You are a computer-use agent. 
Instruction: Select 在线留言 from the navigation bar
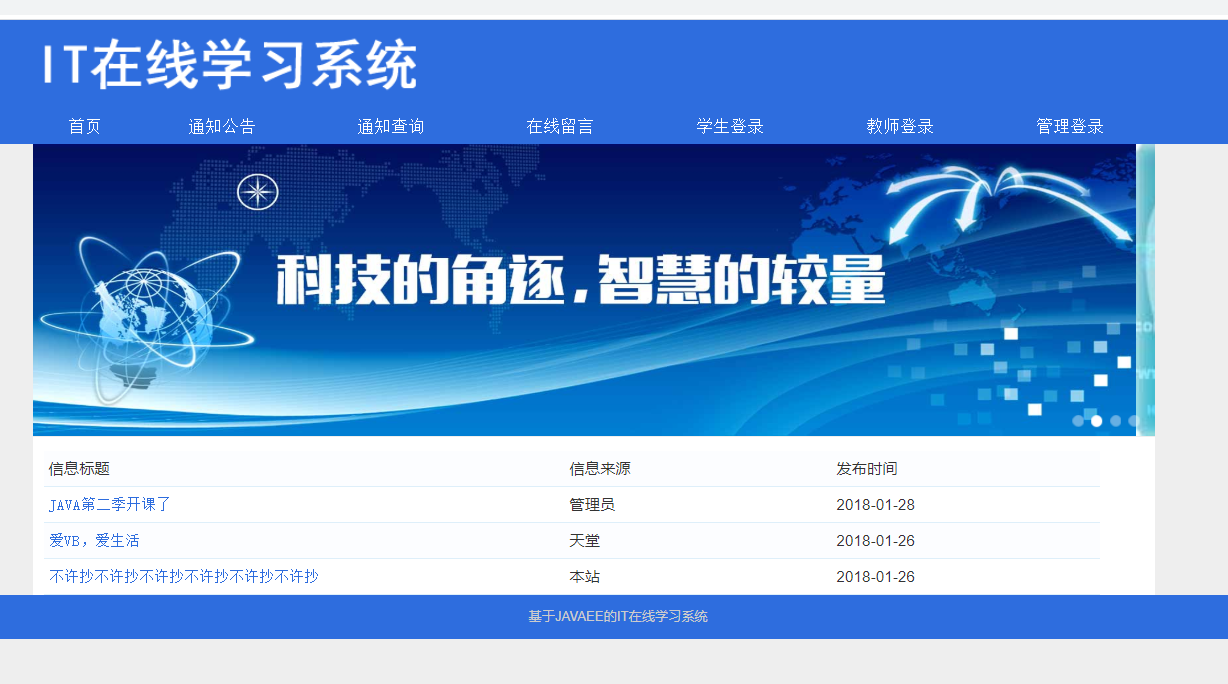click(x=560, y=126)
